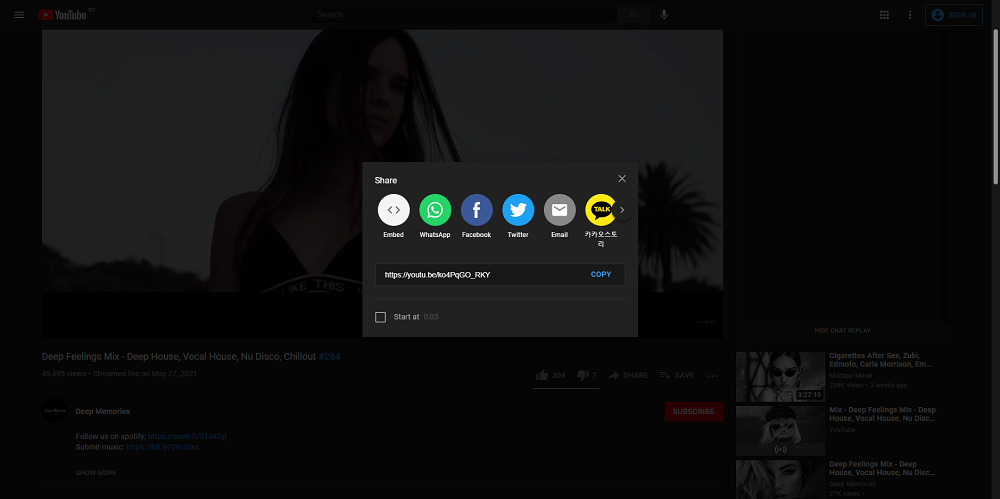Share video to Facebook

[476, 210]
